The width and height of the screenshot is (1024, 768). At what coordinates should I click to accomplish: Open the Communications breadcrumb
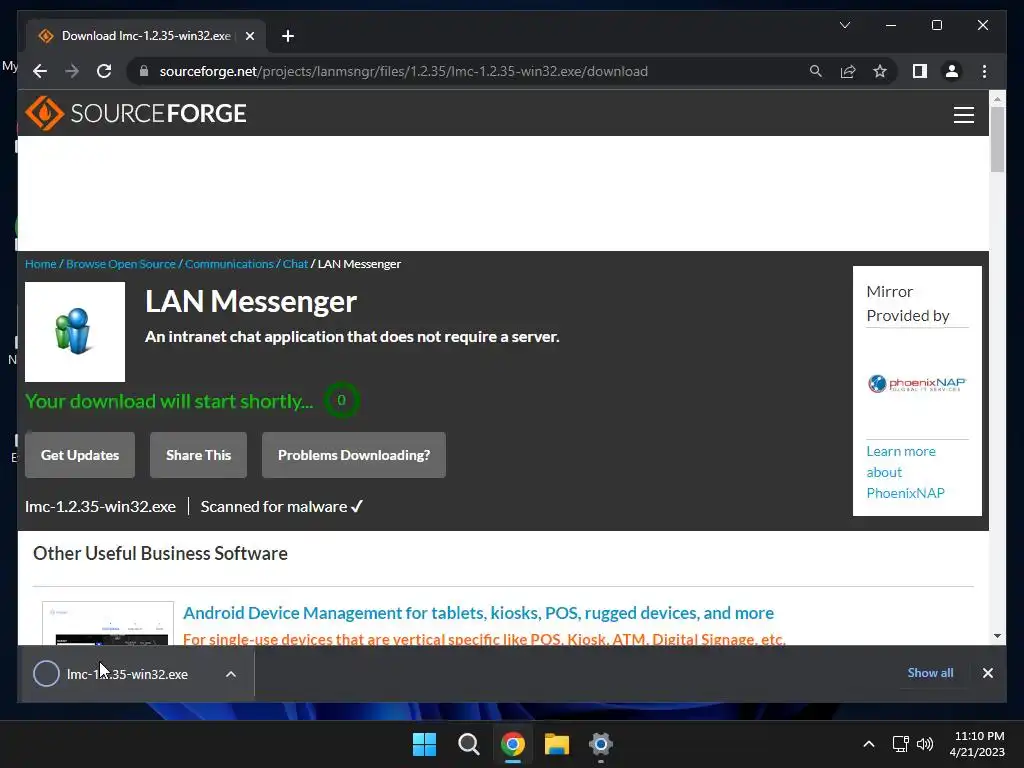click(x=229, y=264)
